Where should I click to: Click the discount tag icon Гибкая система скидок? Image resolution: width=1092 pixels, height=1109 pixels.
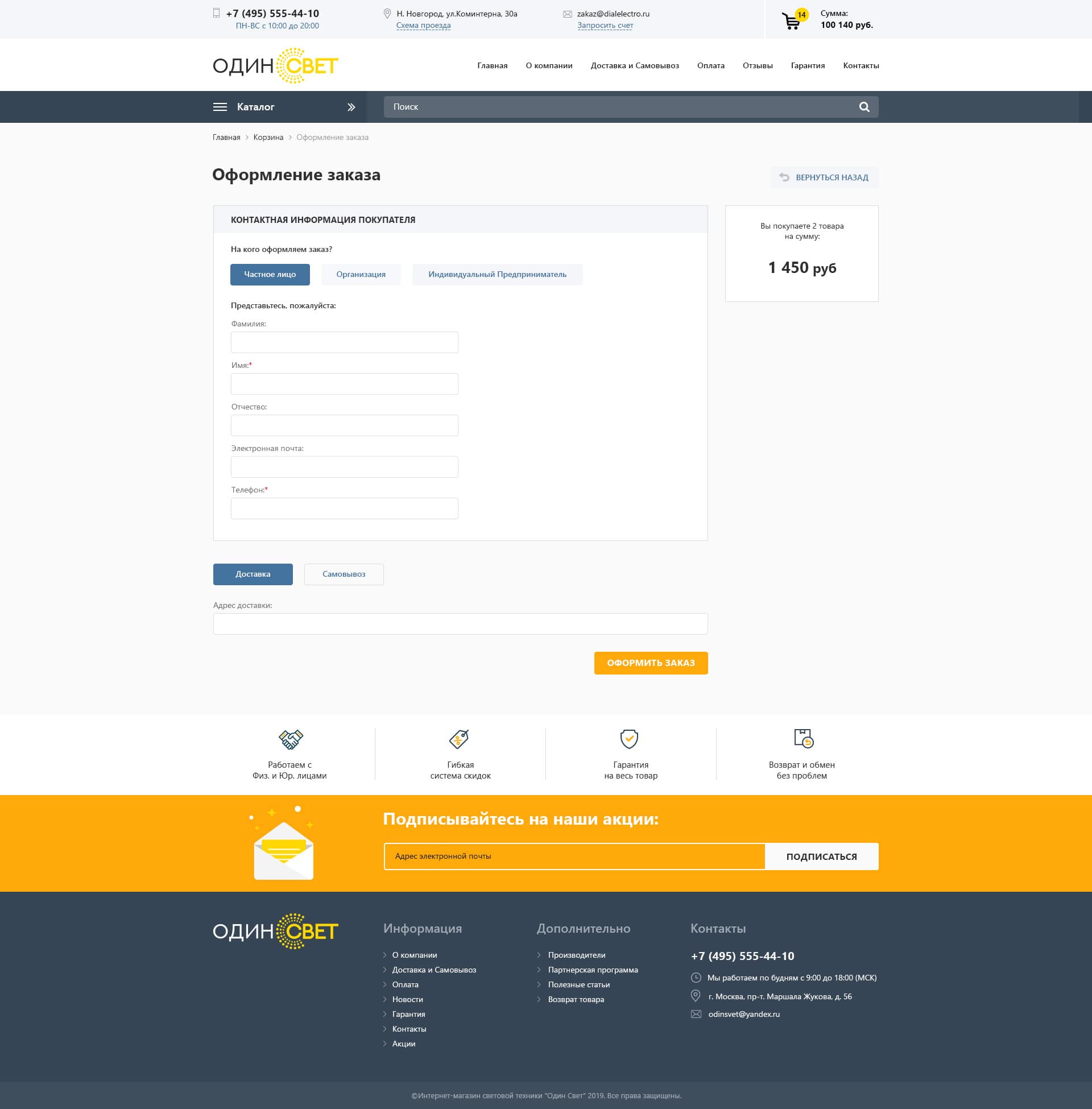point(460,739)
